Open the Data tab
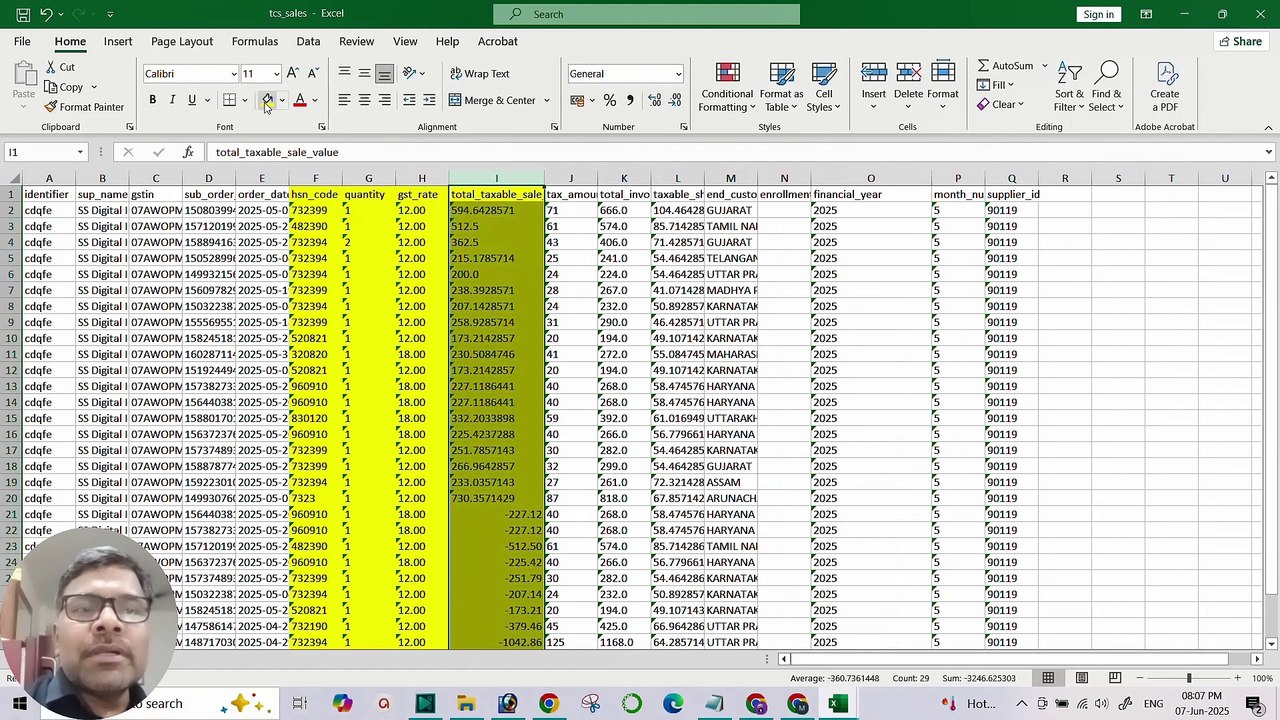1280x720 pixels. pyautogui.click(x=308, y=41)
